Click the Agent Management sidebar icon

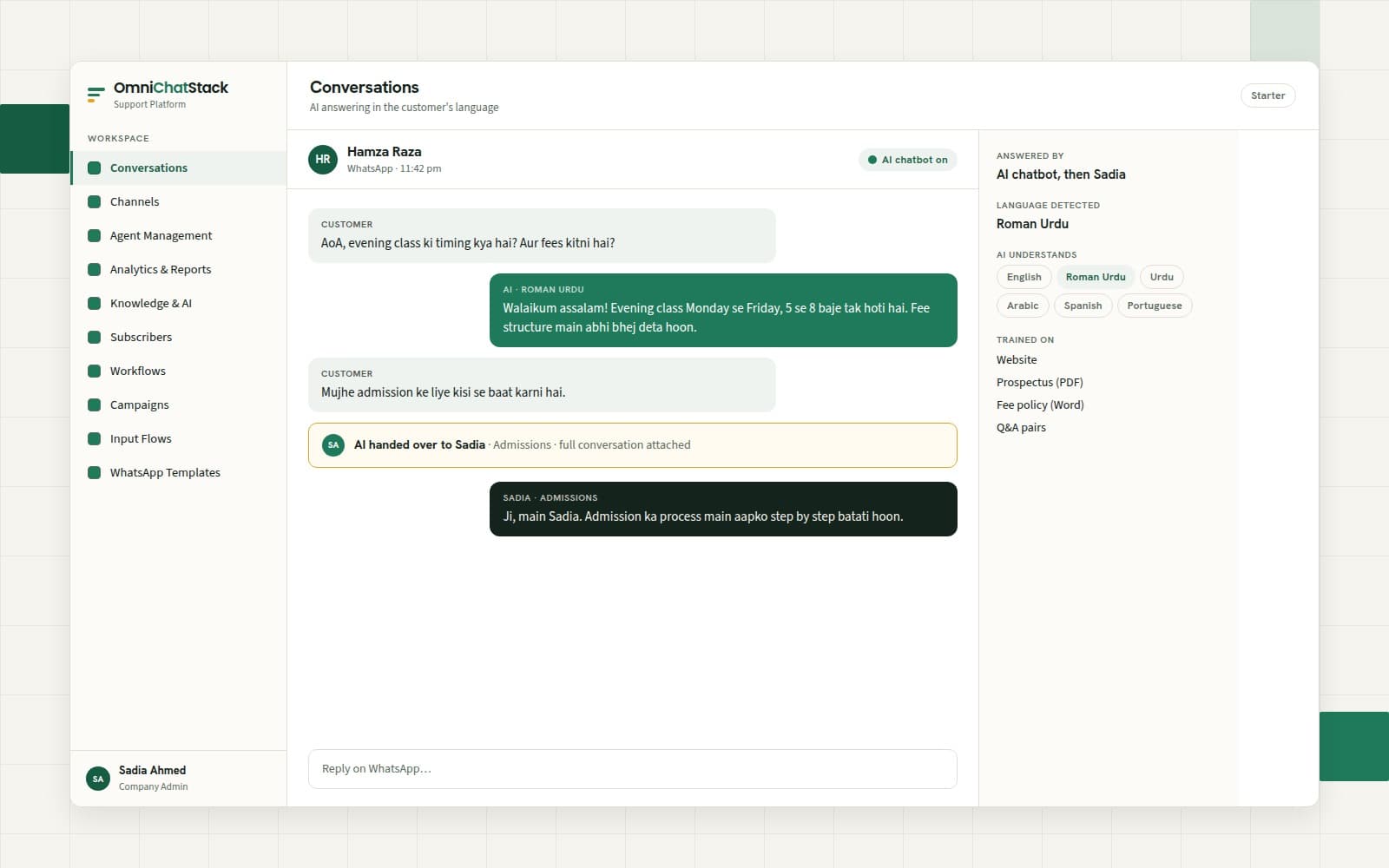tap(95, 236)
